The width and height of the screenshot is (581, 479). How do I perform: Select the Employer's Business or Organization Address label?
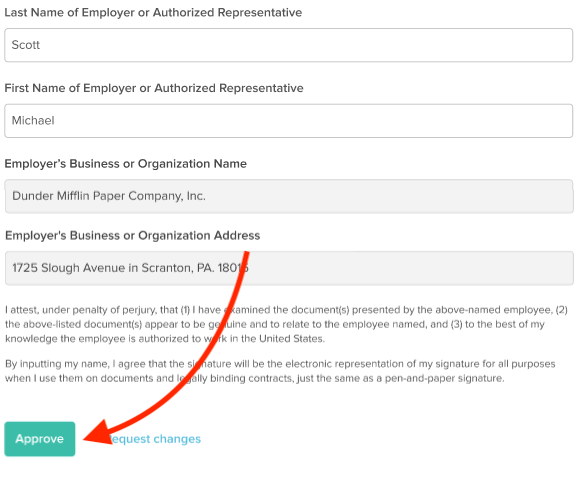[132, 236]
